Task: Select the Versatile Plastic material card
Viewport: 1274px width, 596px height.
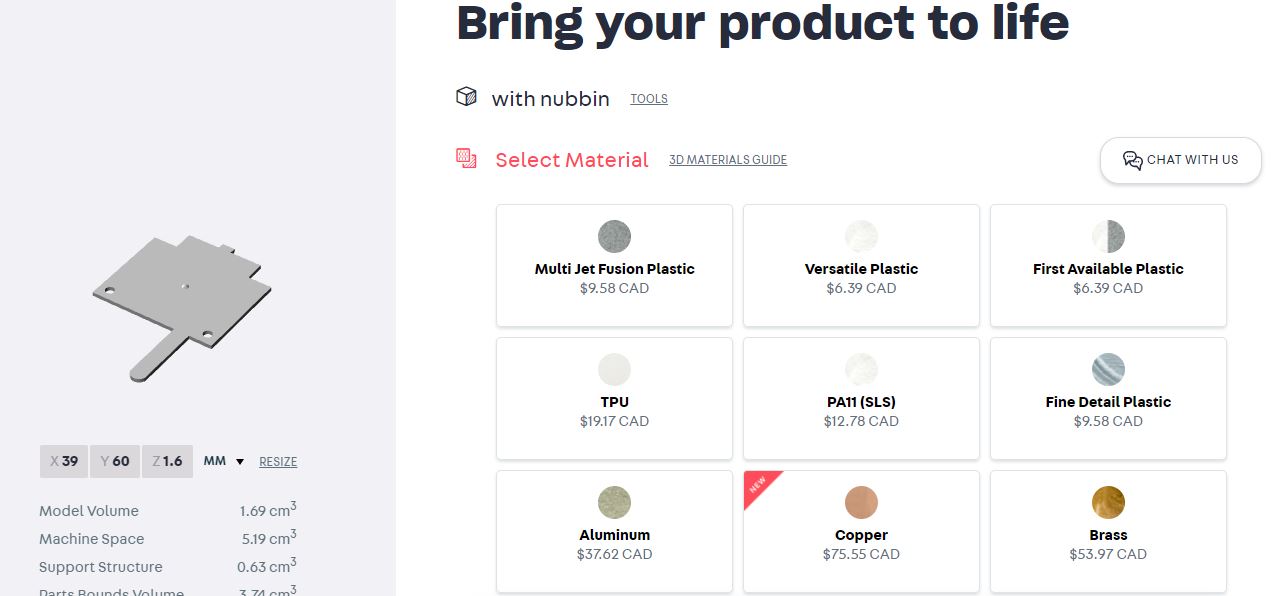Action: click(861, 265)
